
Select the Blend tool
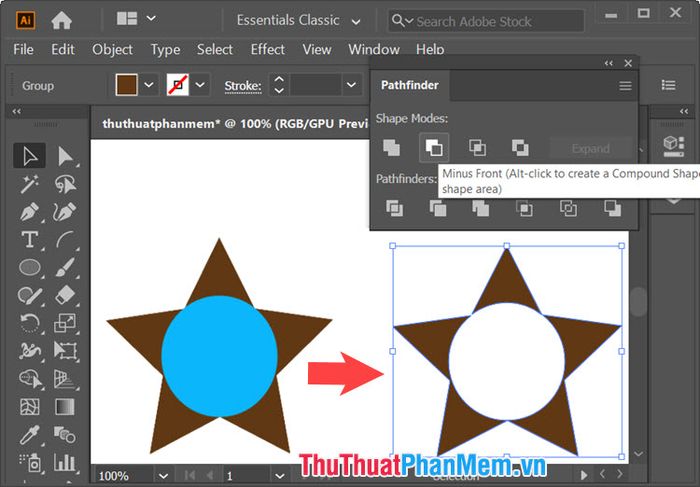click(x=65, y=434)
